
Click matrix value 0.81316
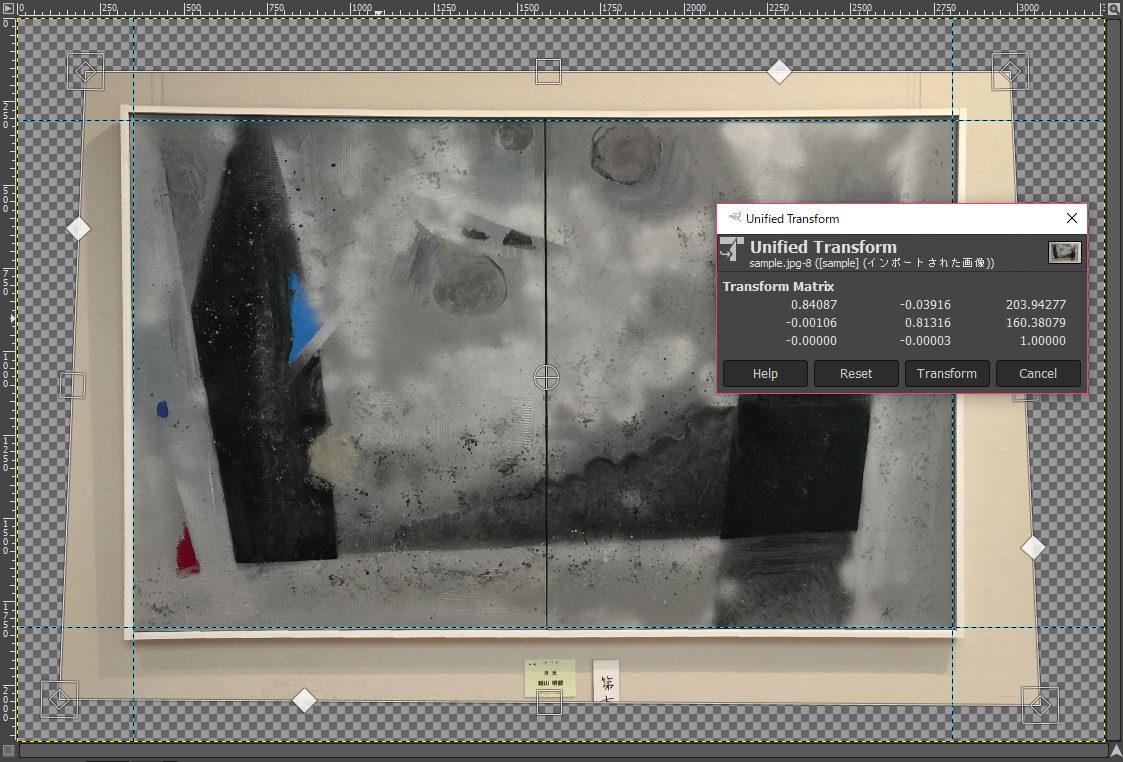pyautogui.click(x=927, y=323)
